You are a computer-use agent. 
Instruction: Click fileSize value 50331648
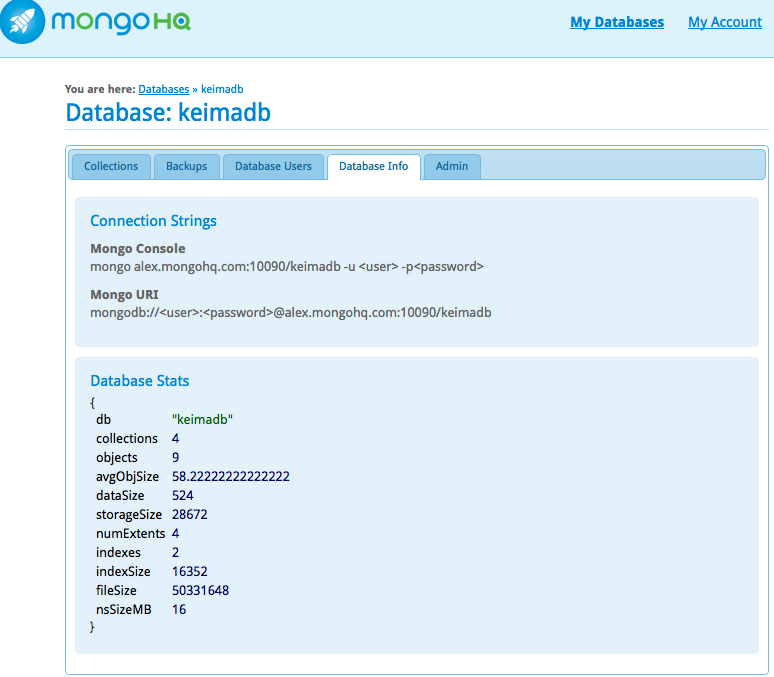pyautogui.click(x=200, y=591)
